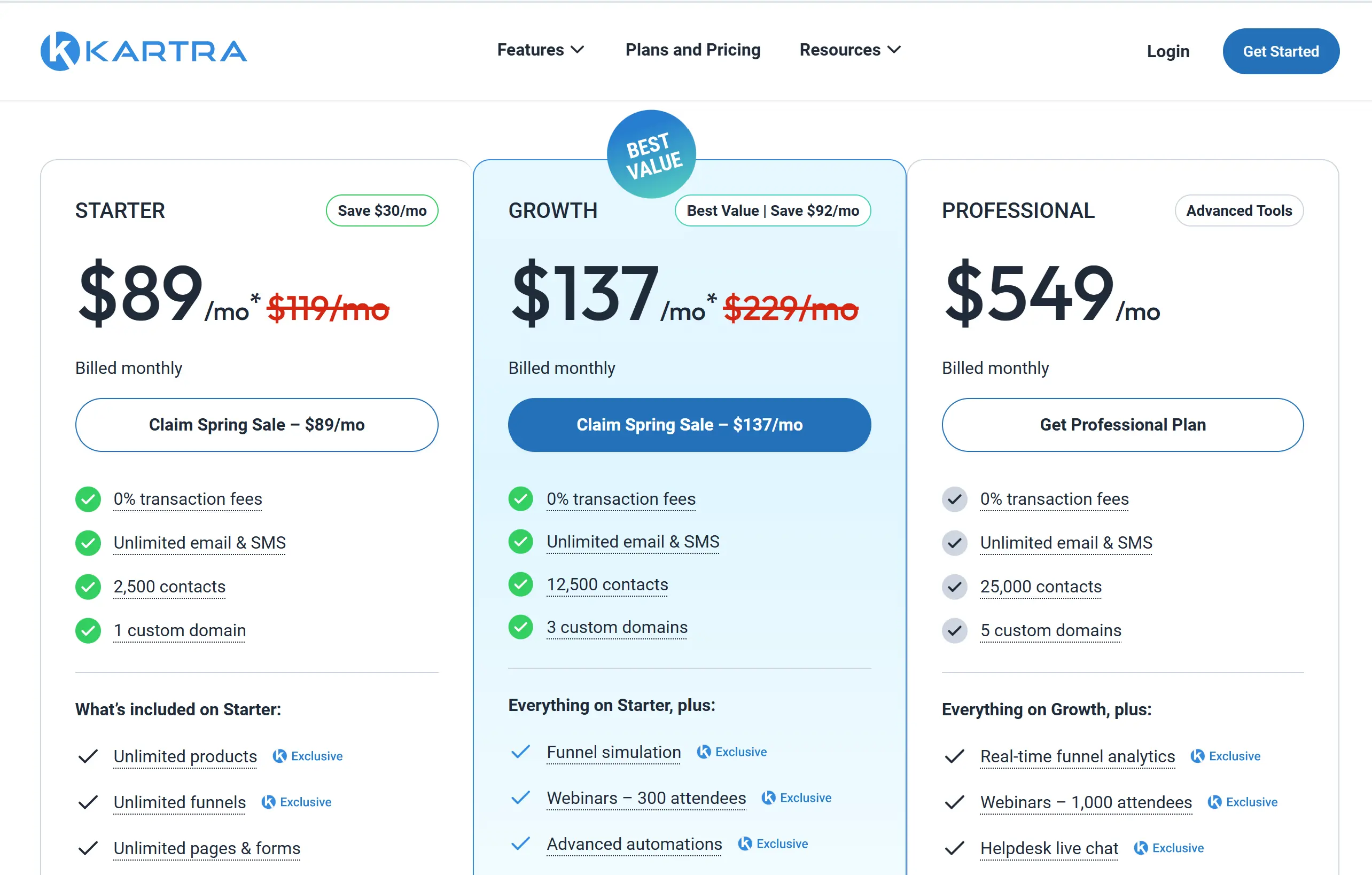
Task: Click the gray checkmark beside 25,000 contacts
Action: 954,587
